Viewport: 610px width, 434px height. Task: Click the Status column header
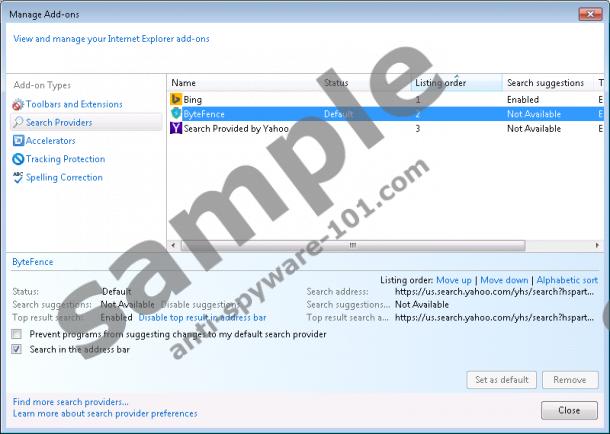(365, 83)
